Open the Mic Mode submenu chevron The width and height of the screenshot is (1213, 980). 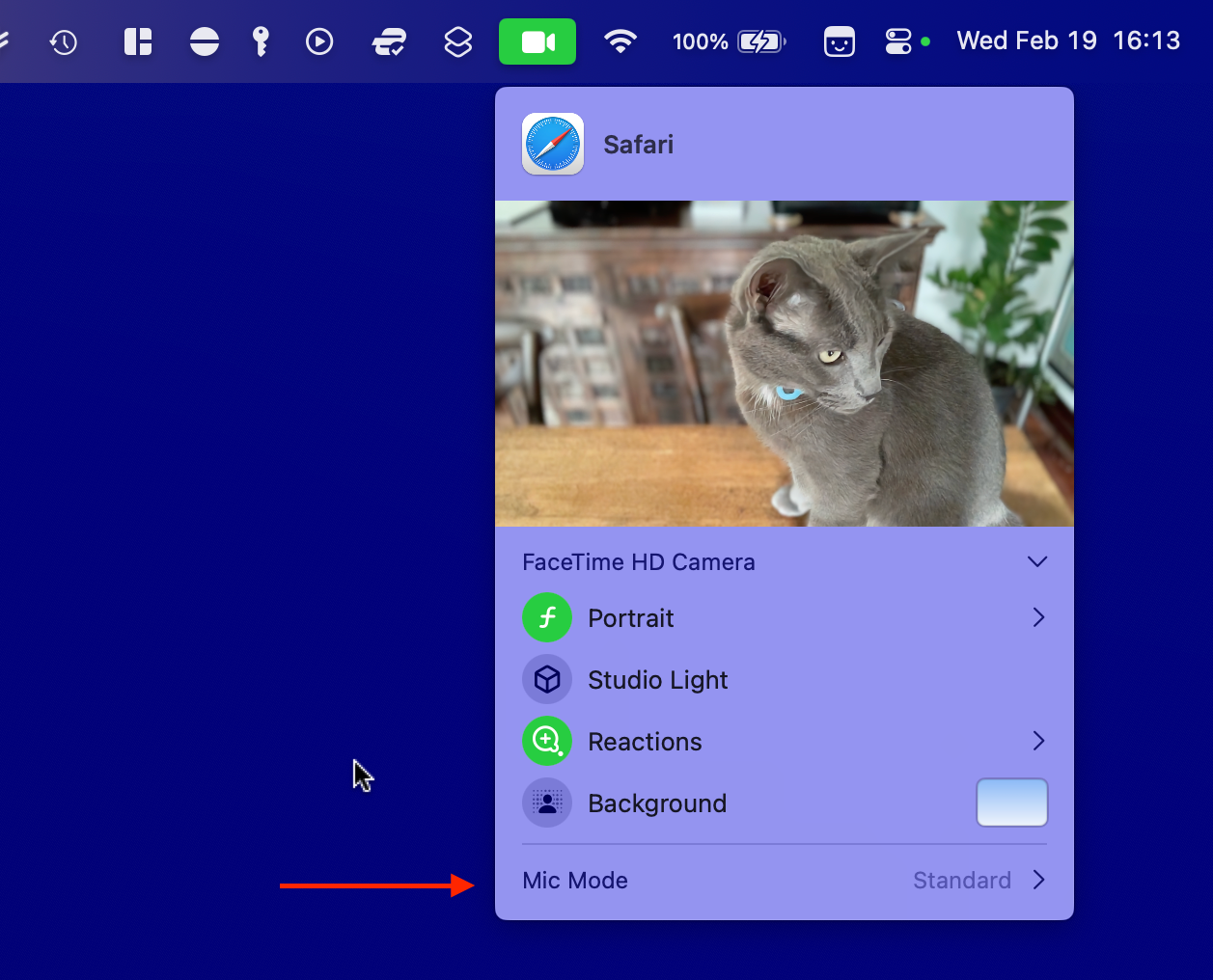(x=1039, y=880)
